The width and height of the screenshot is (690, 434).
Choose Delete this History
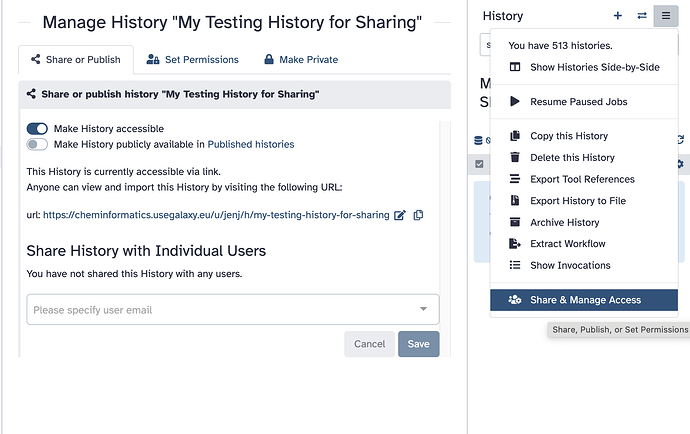(584, 158)
